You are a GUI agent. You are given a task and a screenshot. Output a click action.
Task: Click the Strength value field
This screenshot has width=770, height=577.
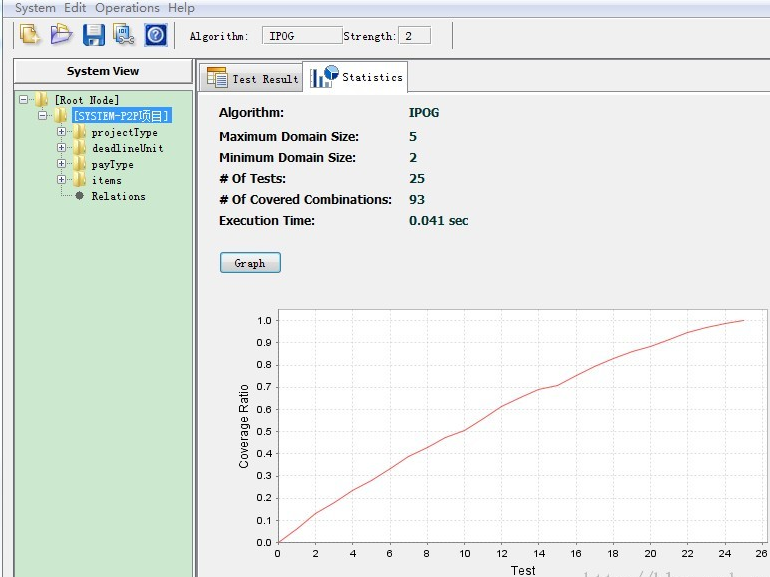[414, 36]
